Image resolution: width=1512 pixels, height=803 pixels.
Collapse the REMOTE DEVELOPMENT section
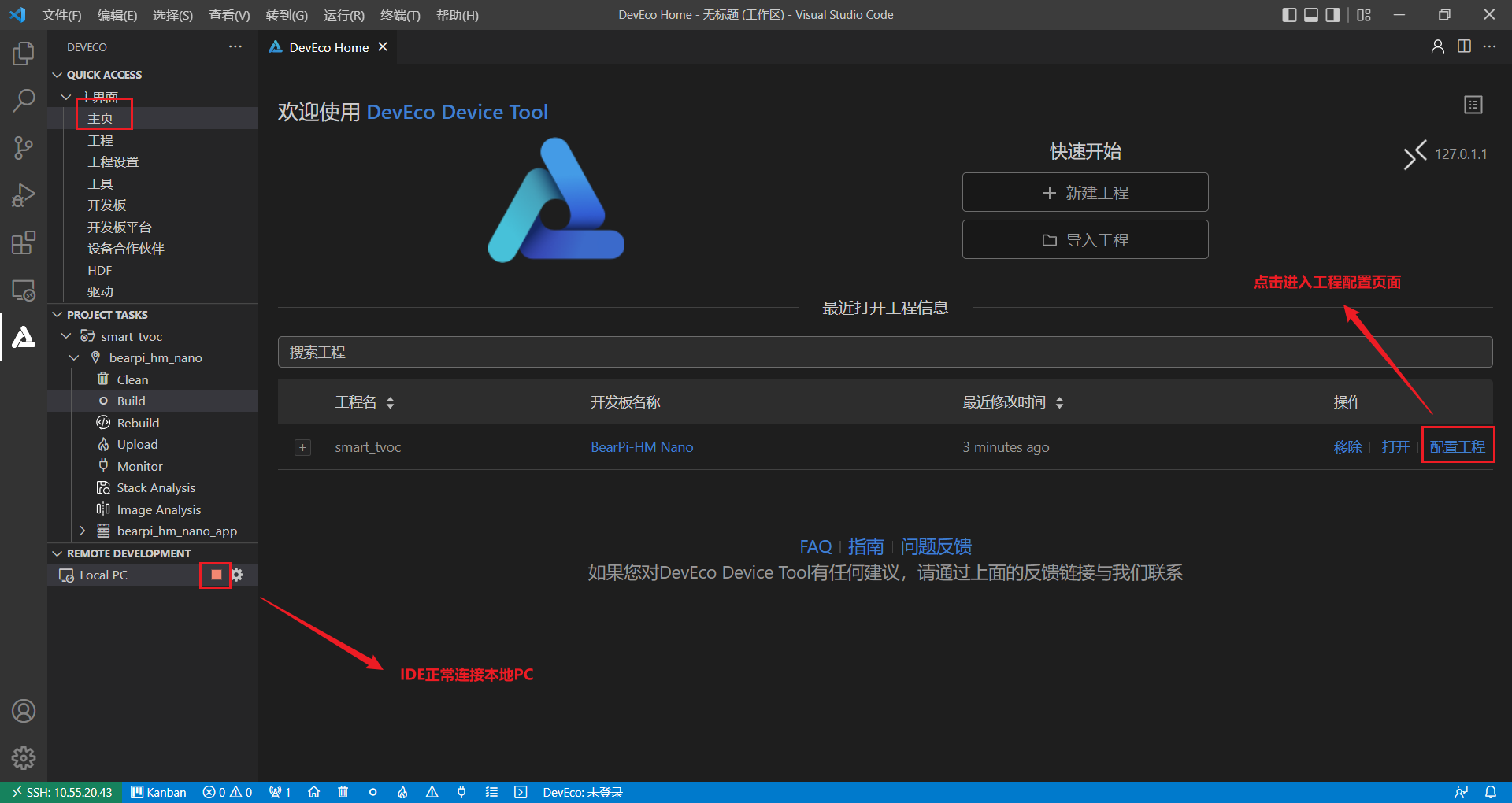click(x=57, y=553)
